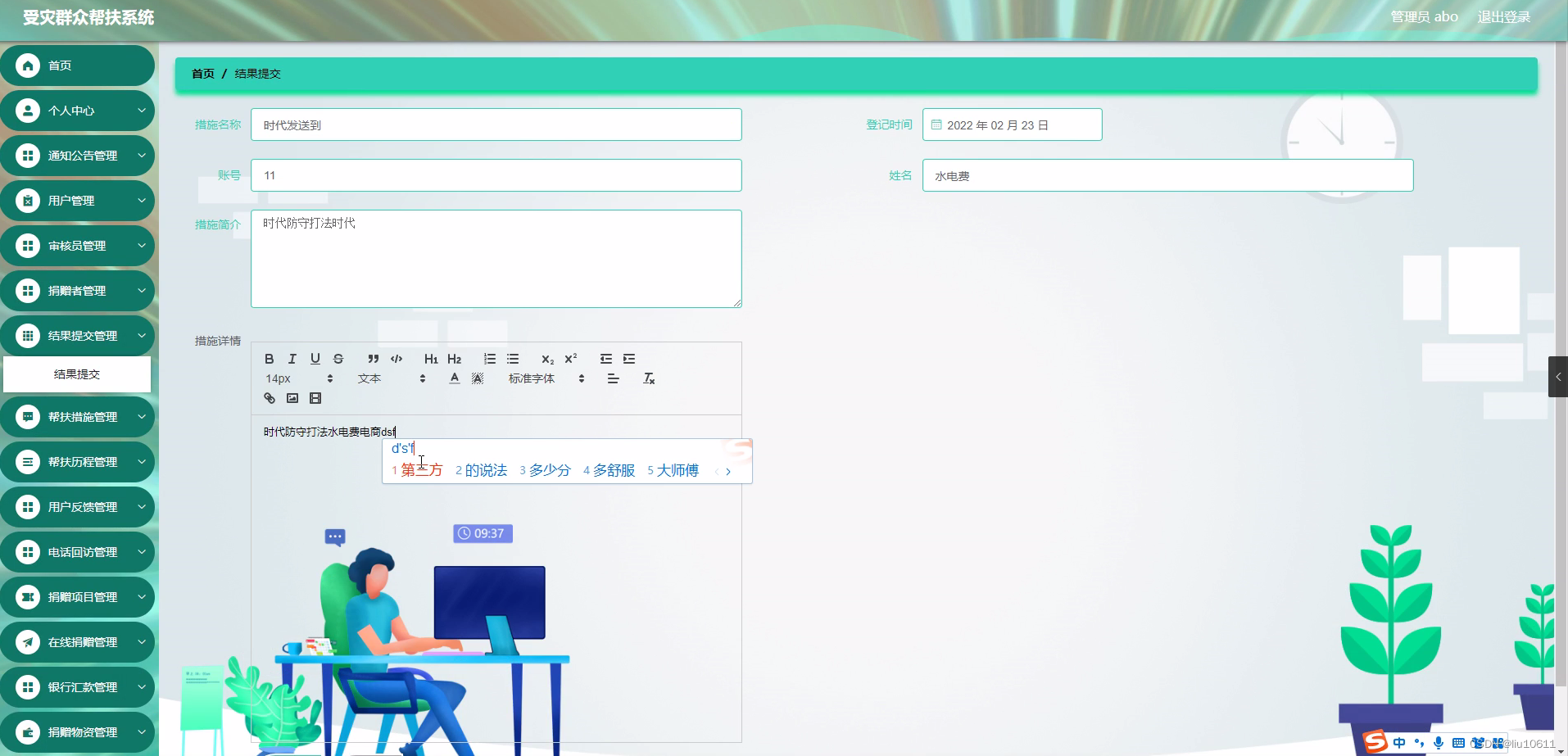Click the 措施简介 textarea

(x=496, y=259)
